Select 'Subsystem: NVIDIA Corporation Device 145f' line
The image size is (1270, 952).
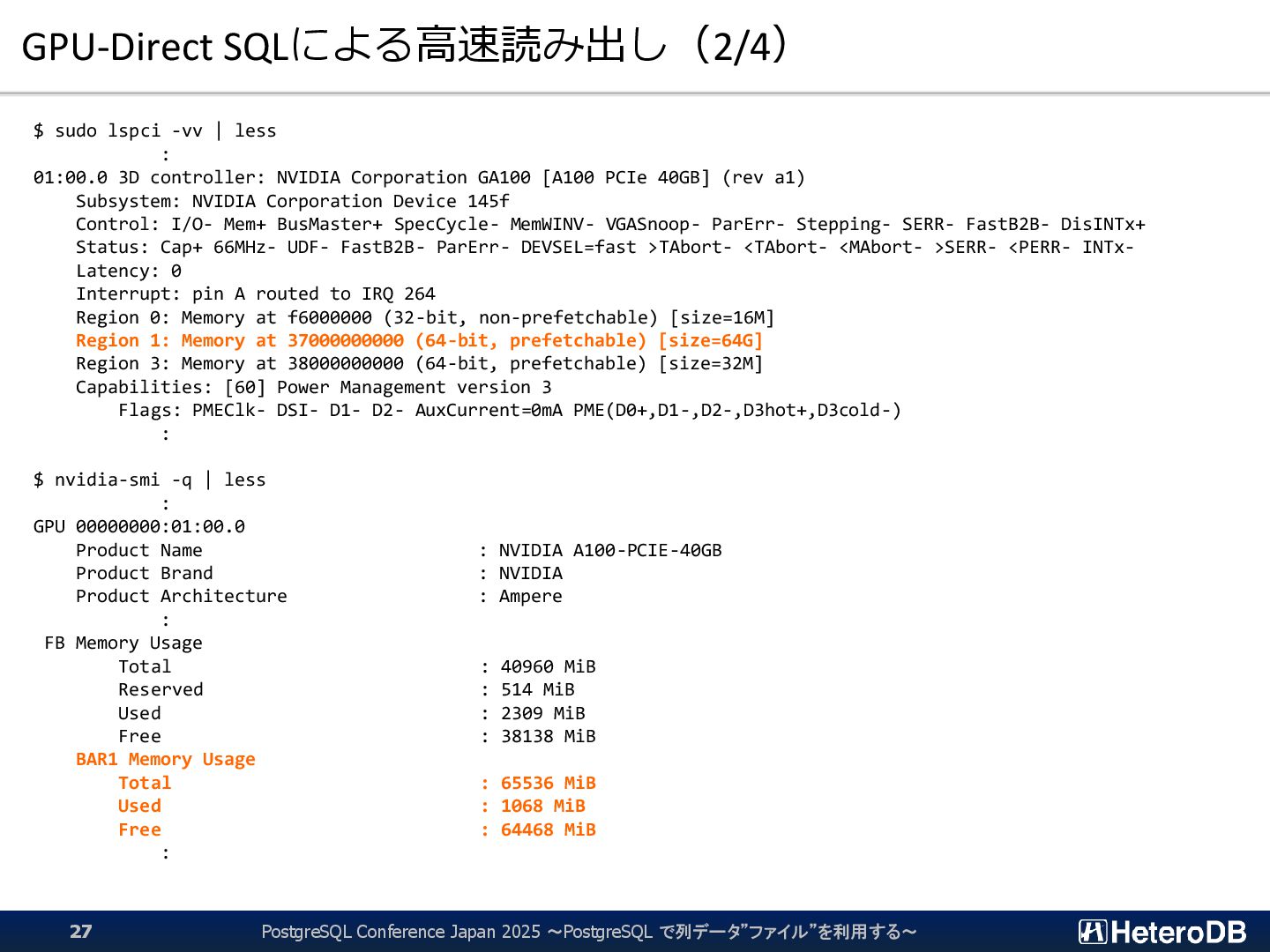click(x=293, y=201)
